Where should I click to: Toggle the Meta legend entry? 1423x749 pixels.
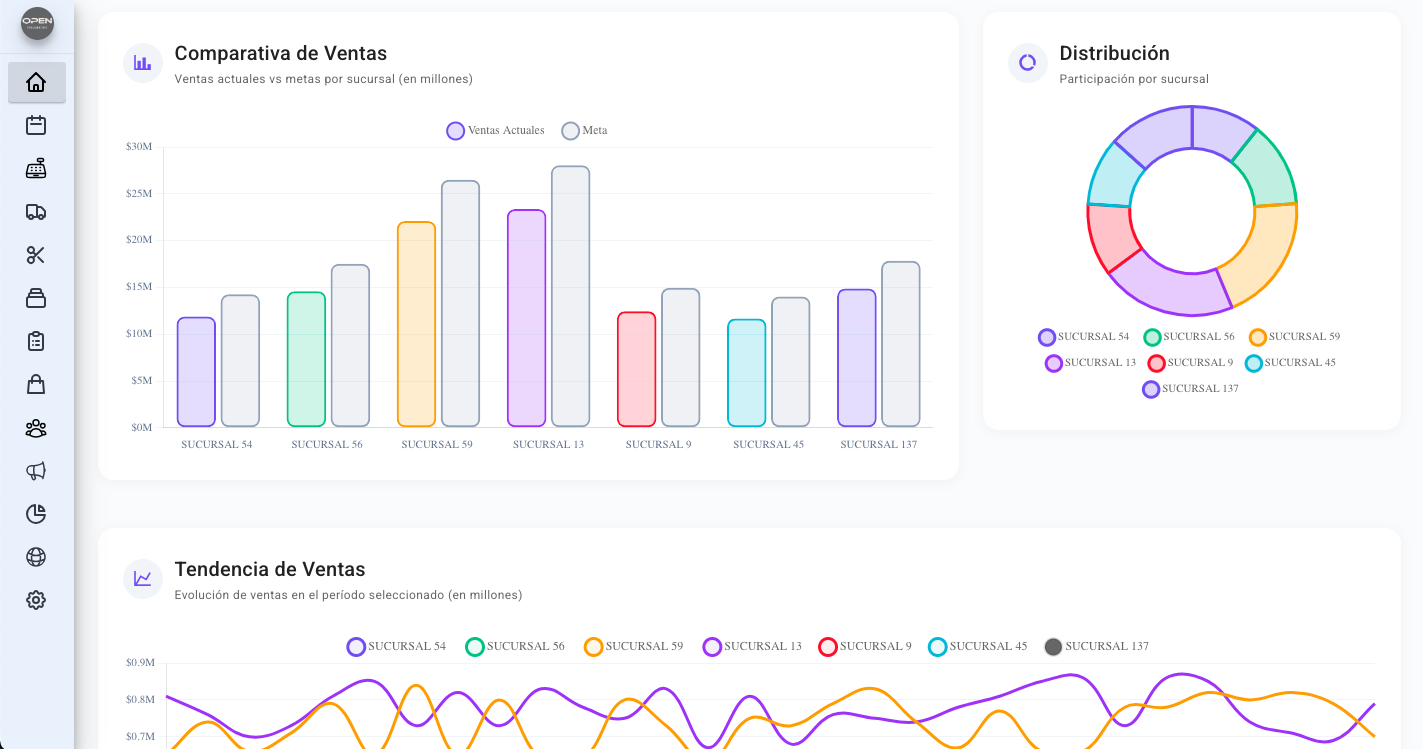(585, 130)
